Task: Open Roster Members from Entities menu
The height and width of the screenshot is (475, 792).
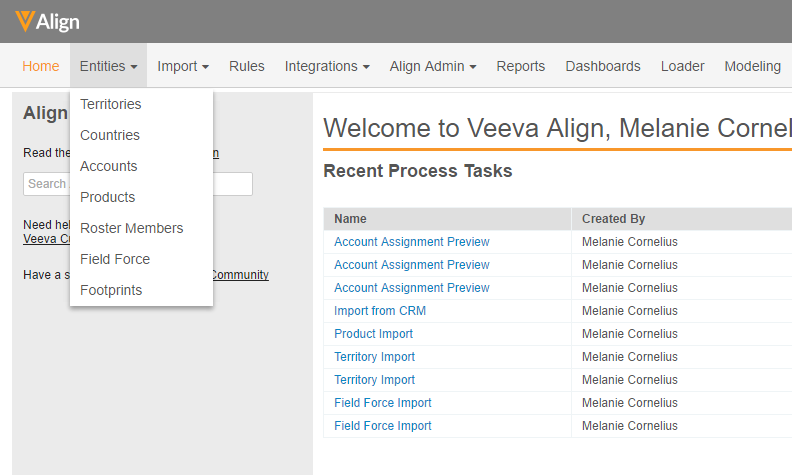Action: (x=132, y=228)
